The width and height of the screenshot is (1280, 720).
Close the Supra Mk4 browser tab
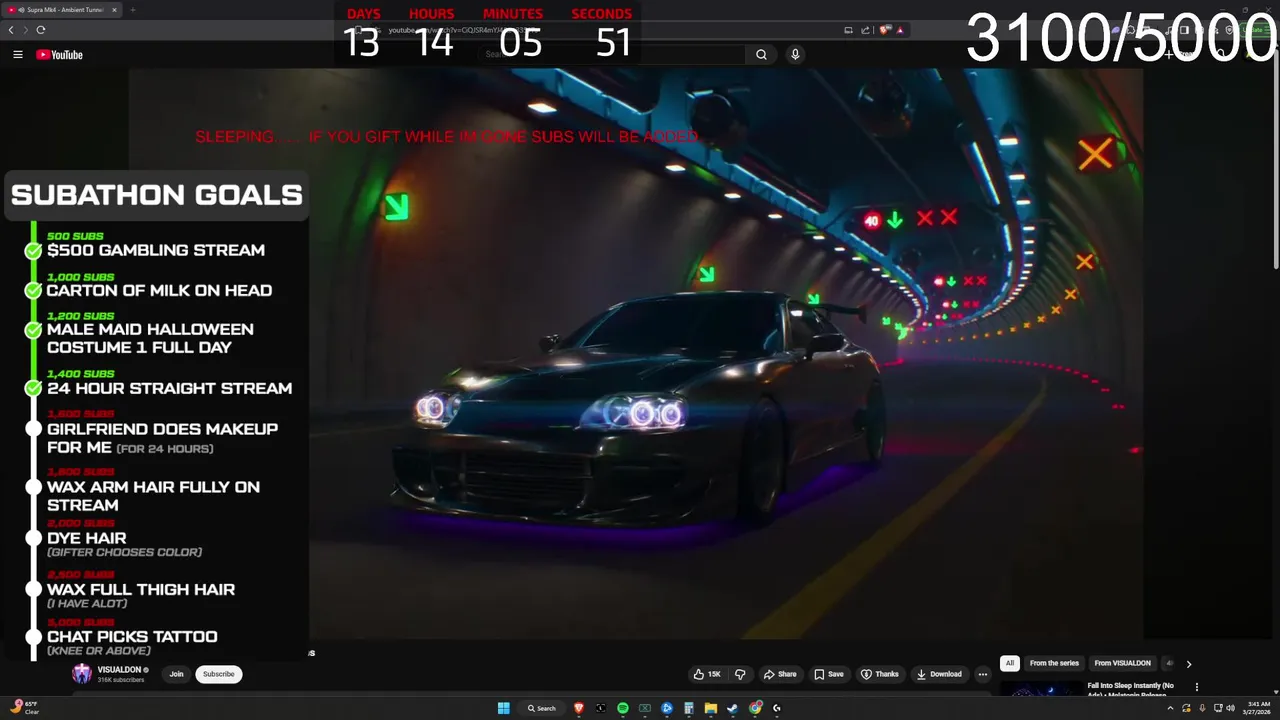coord(114,10)
